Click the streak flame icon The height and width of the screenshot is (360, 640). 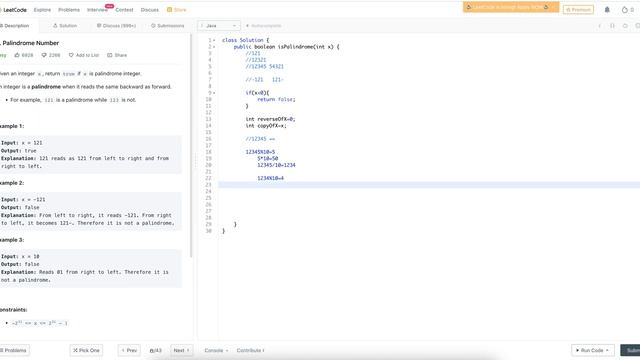point(624,9)
